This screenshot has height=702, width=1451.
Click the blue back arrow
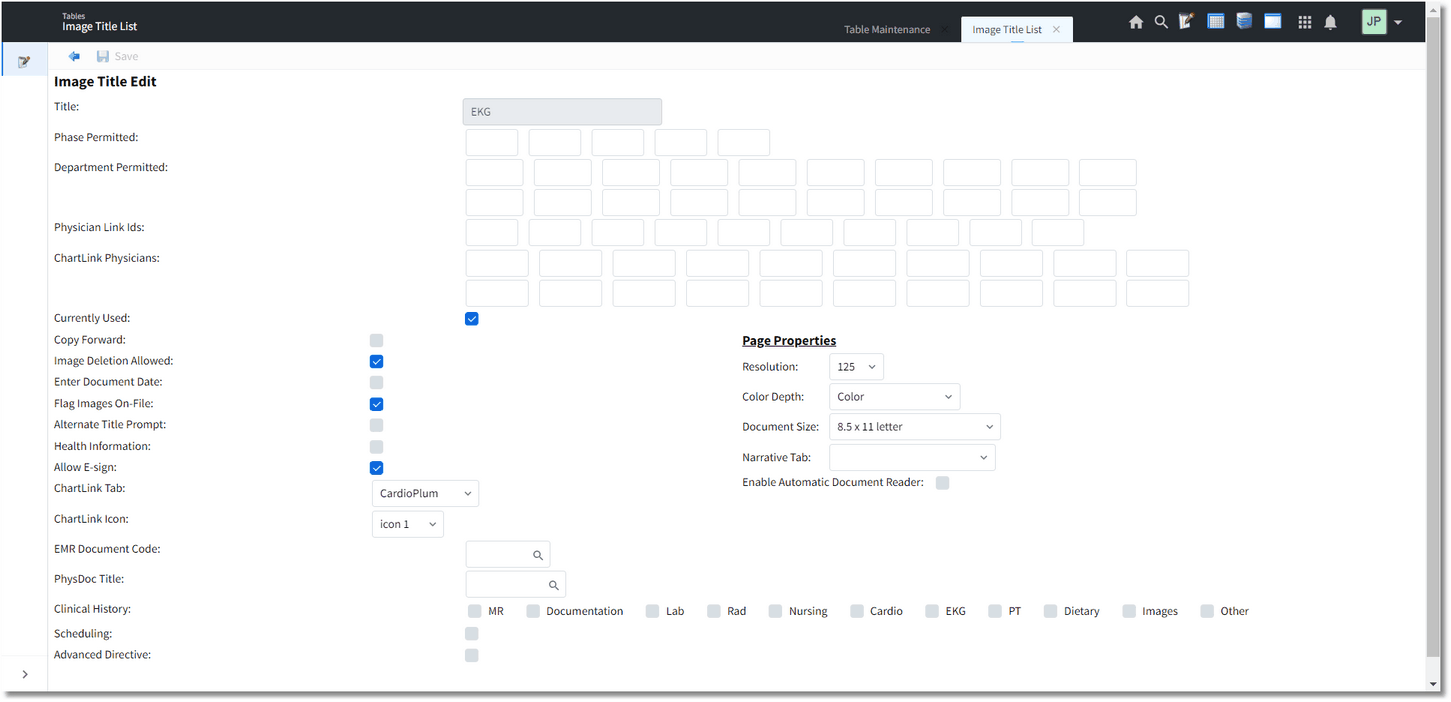pos(74,56)
